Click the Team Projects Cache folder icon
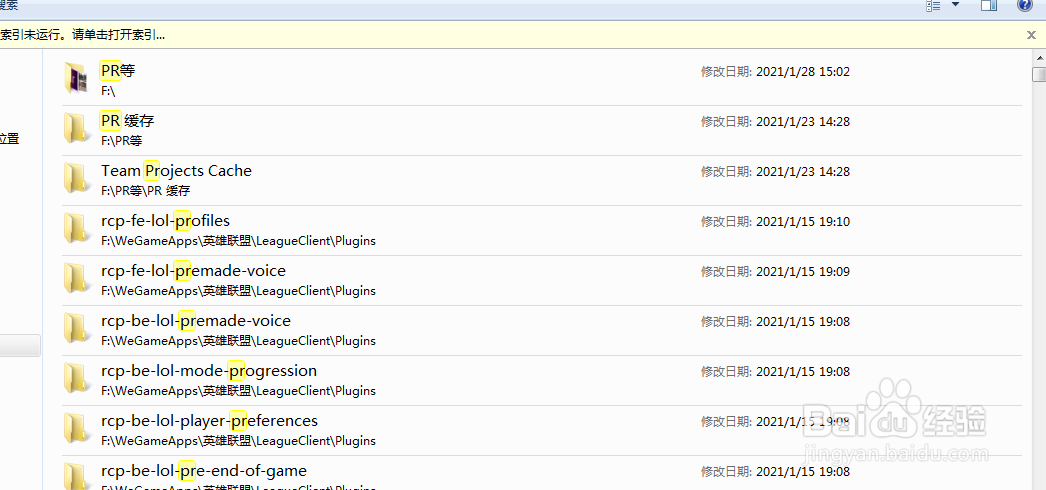The image size is (1046, 490). [75, 178]
